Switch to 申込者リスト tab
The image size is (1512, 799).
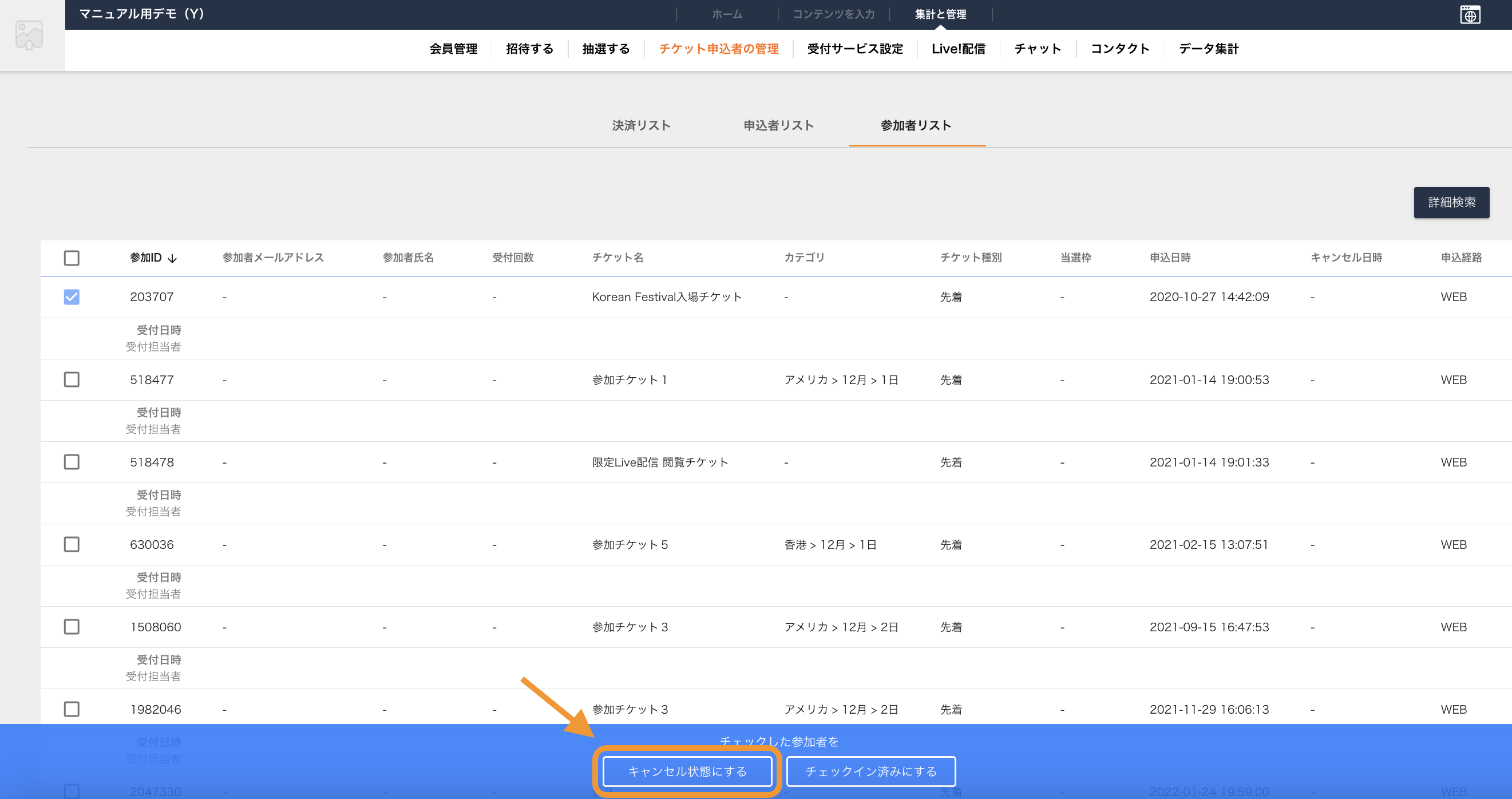pyautogui.click(x=778, y=126)
